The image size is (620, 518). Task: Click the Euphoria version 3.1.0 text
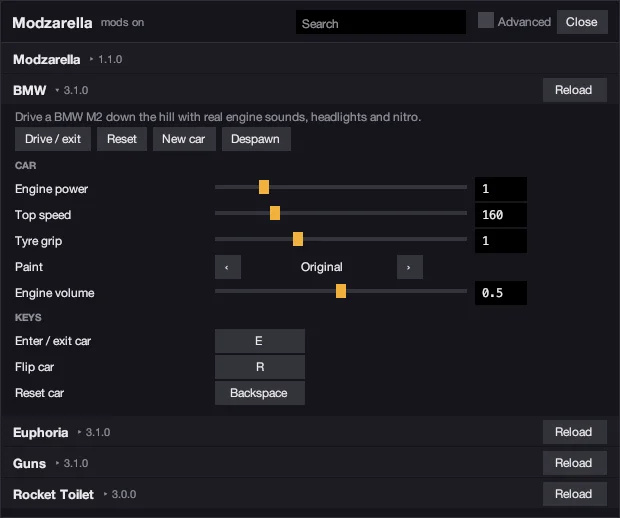[x=98, y=432]
